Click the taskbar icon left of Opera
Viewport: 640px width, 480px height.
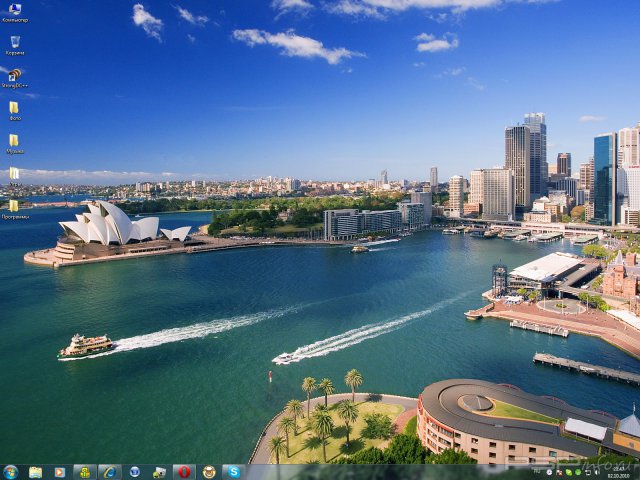(x=159, y=471)
